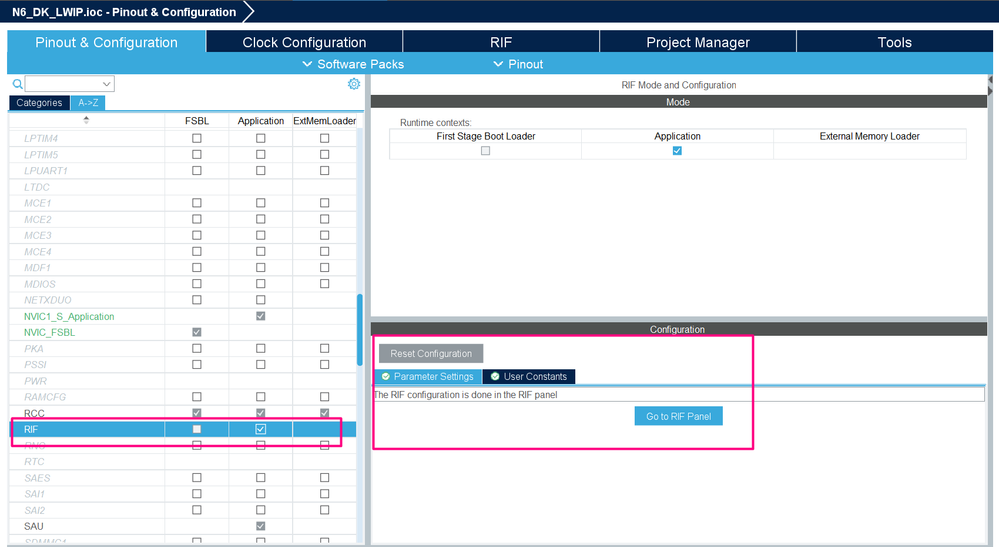Screen dimensions: 999x547
Task: Check the PKA ExtMemLoader checkbox
Action: 325,348
